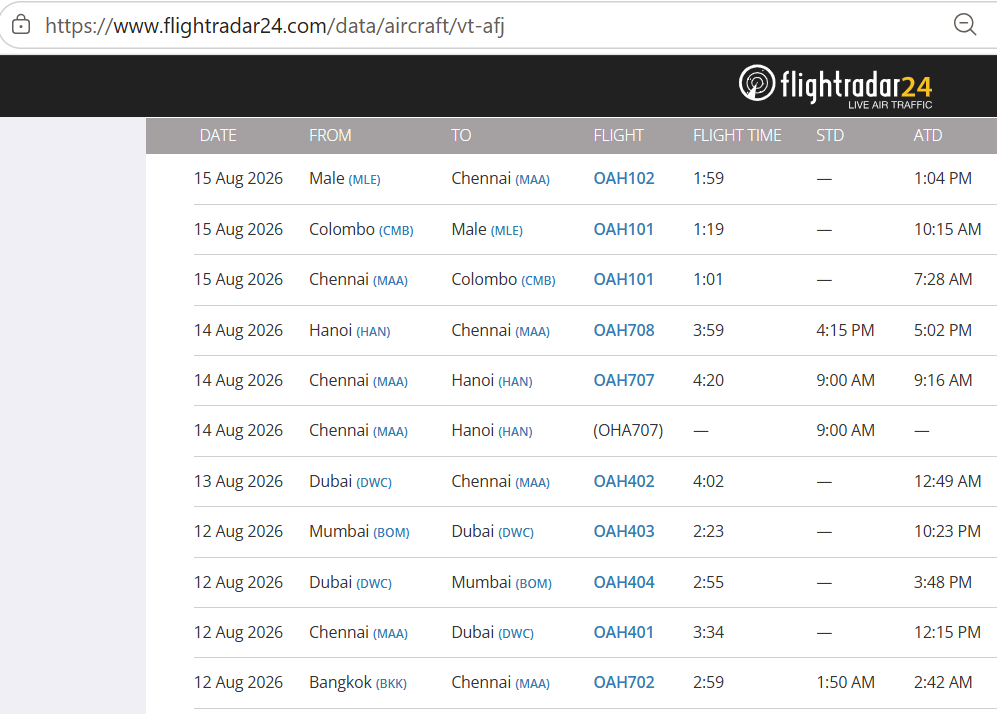The image size is (997, 714).
Task: Open flight OAH401 link
Action: coord(624,633)
